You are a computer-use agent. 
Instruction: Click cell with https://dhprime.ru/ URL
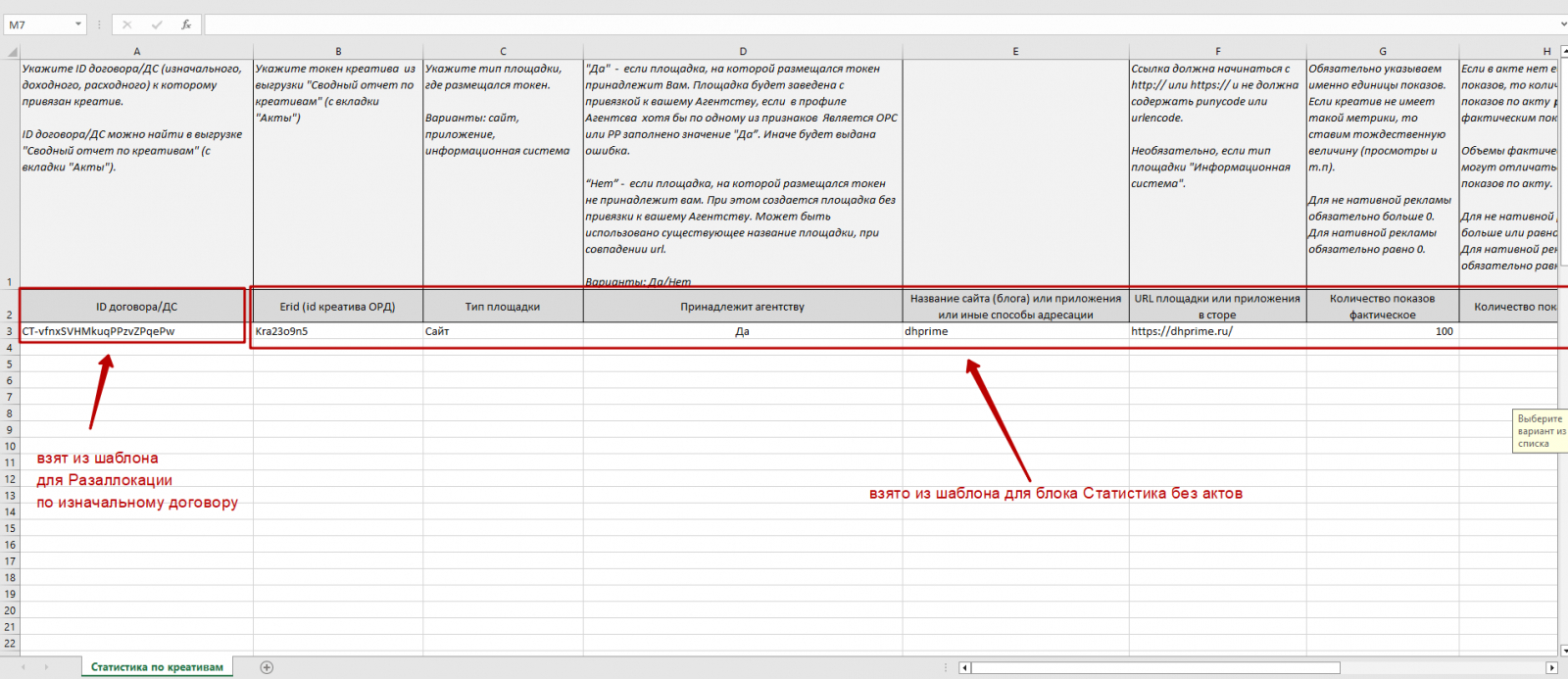(x=1217, y=331)
